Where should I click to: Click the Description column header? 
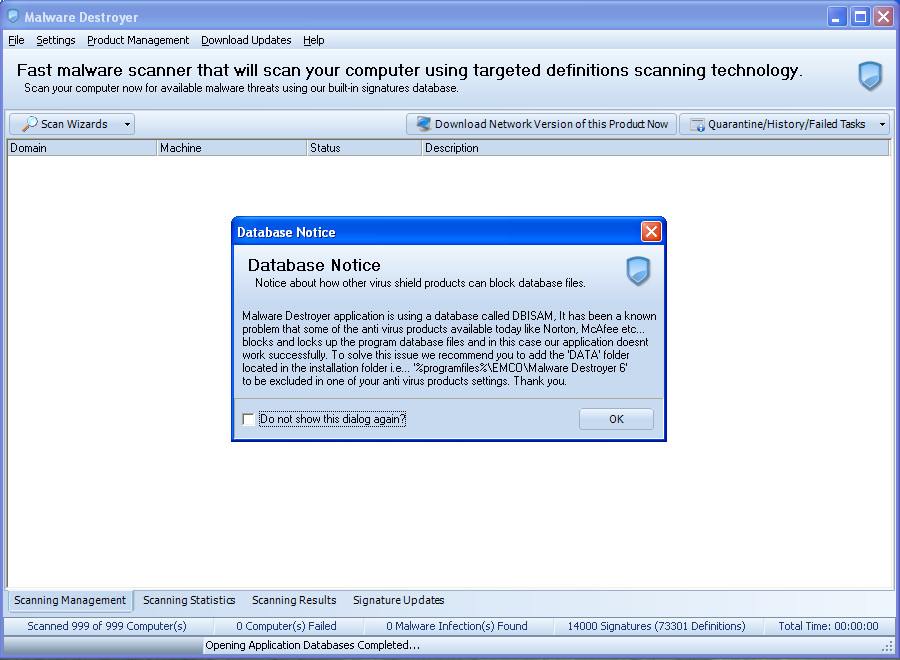pyautogui.click(x=655, y=148)
